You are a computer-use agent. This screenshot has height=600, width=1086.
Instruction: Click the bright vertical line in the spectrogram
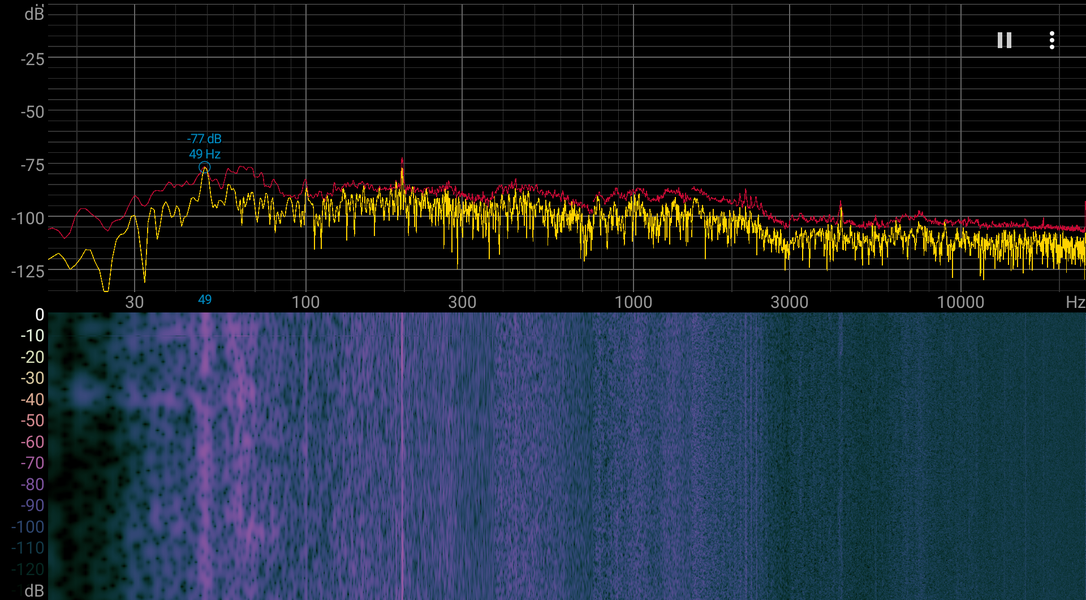(402, 456)
